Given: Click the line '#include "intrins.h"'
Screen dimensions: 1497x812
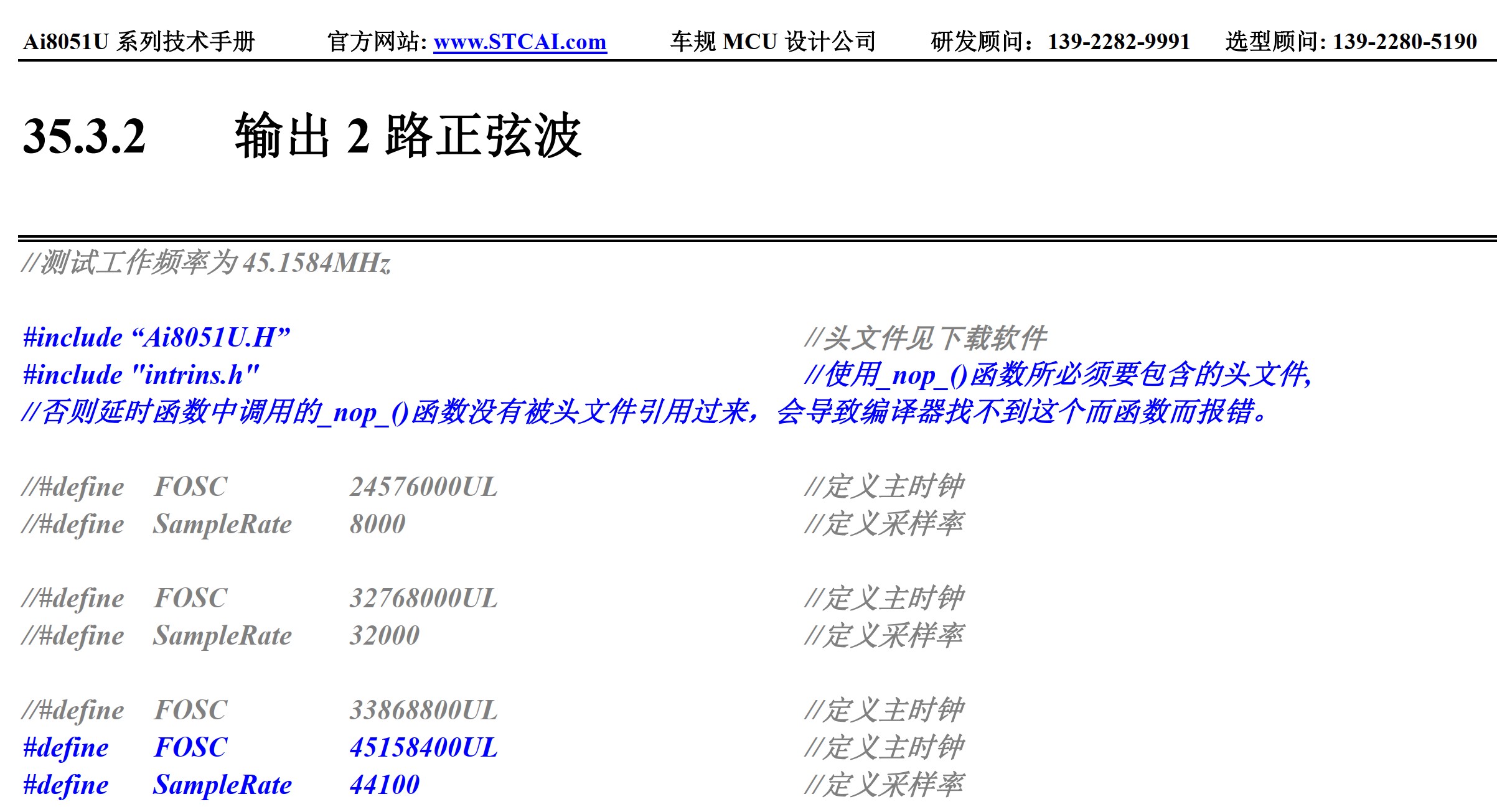Looking at the screenshot, I should pyautogui.click(x=141, y=375).
